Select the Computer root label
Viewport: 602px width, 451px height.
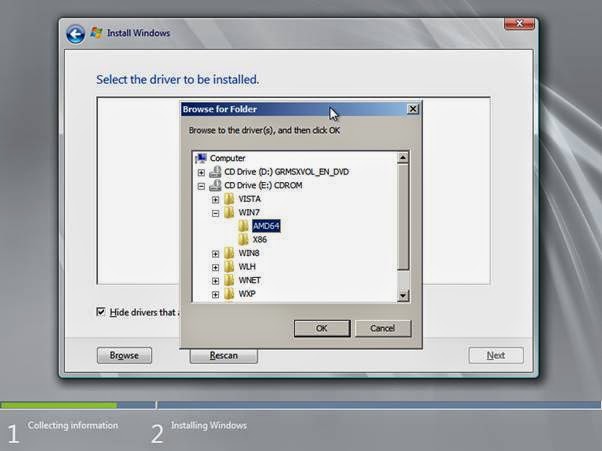coord(227,158)
